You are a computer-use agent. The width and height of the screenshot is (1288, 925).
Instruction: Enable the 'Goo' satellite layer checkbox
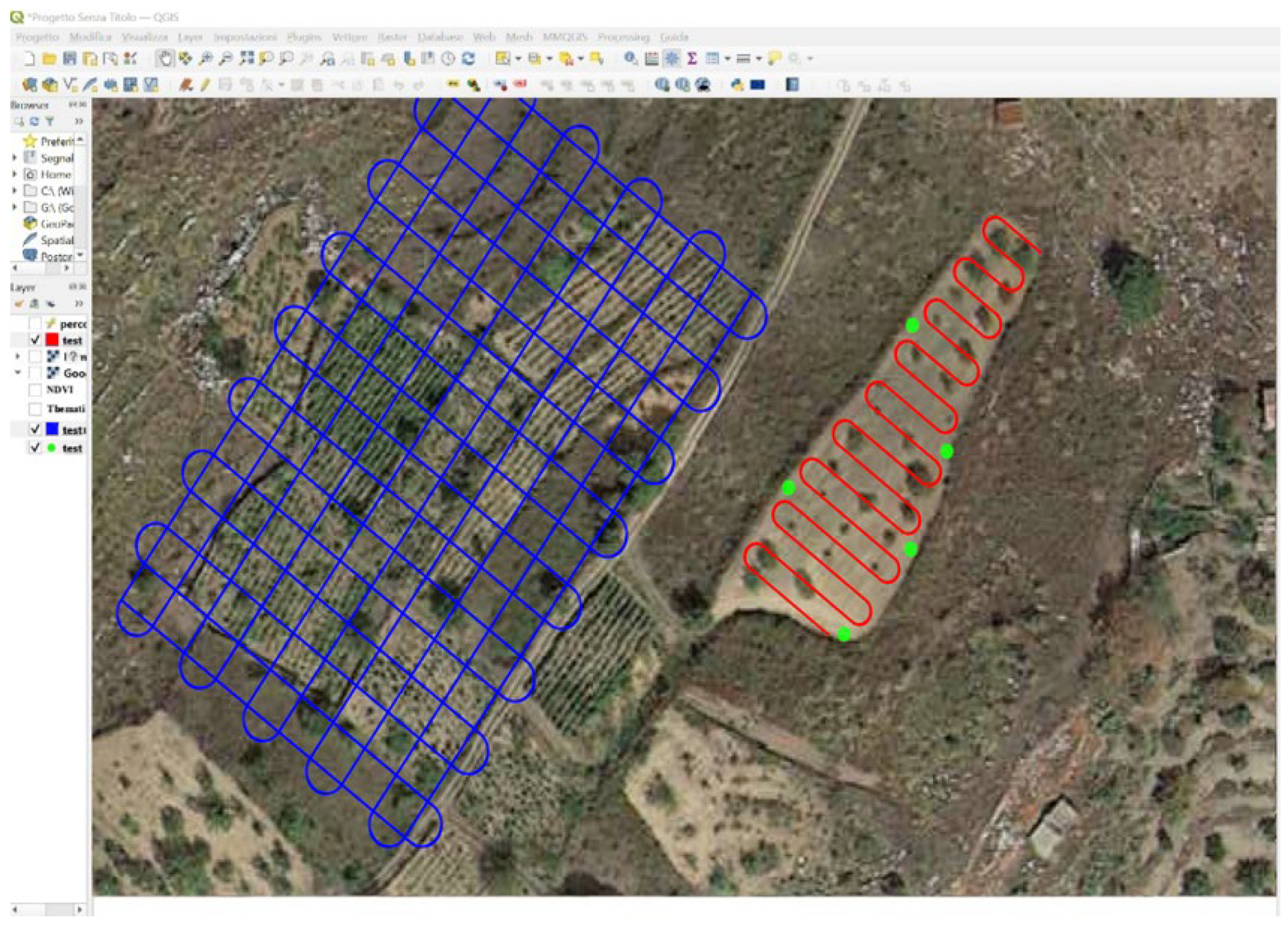click(35, 373)
